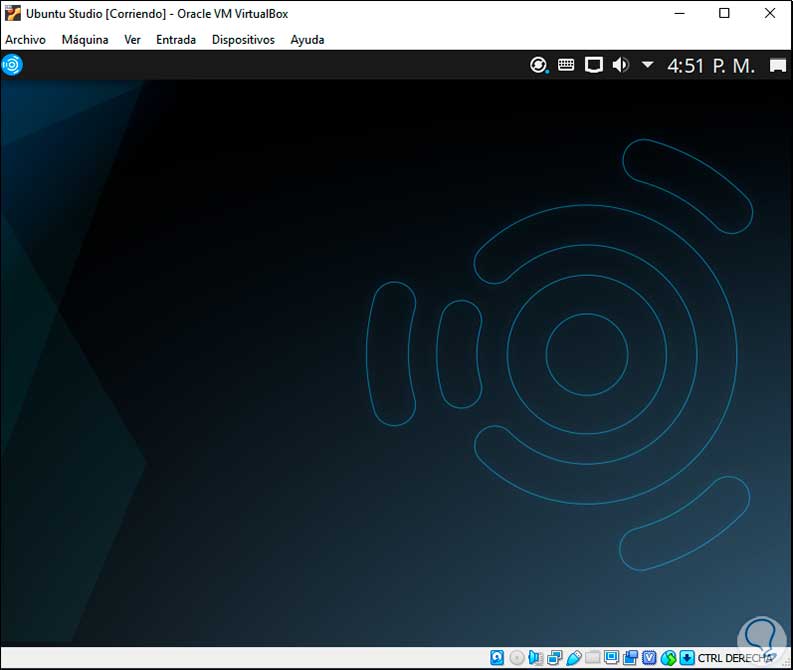This screenshot has width=793, height=670.
Task: Click the display status indicator icon
Action: tap(611, 657)
